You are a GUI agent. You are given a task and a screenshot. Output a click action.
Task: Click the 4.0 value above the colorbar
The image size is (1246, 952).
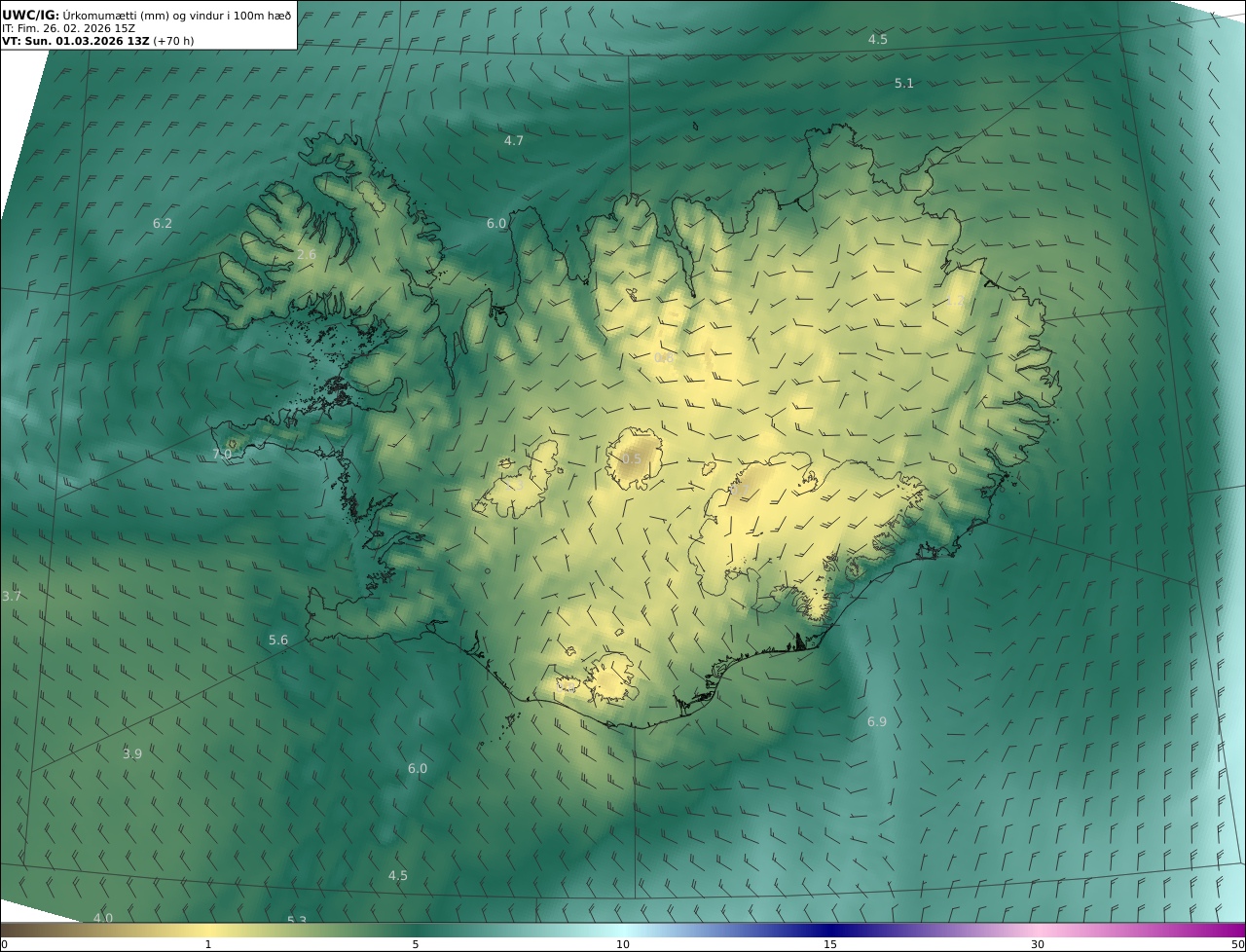tap(103, 918)
